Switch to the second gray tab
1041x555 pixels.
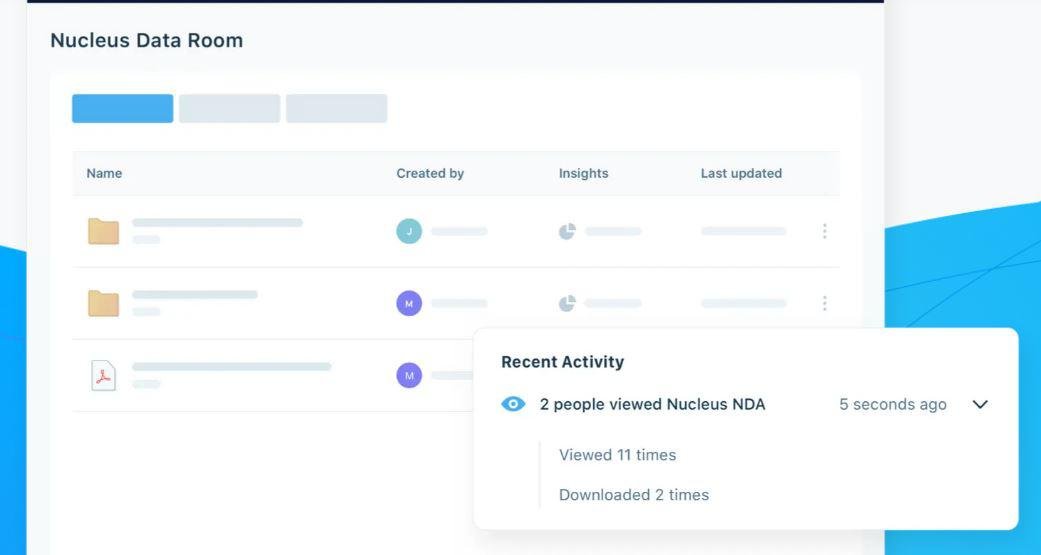coord(230,108)
